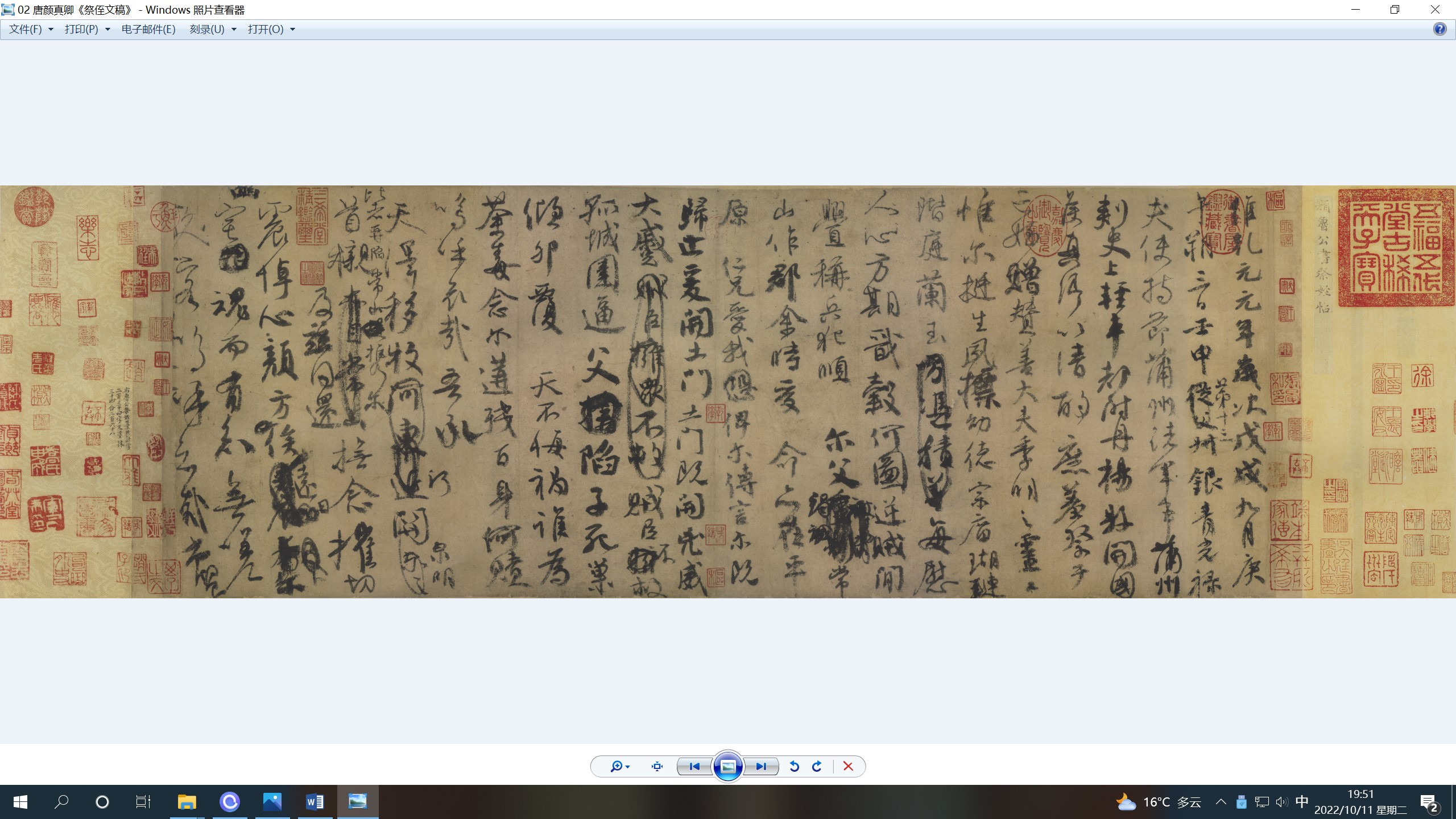Click the blue help question mark icon
1456x819 pixels.
click(x=1440, y=29)
